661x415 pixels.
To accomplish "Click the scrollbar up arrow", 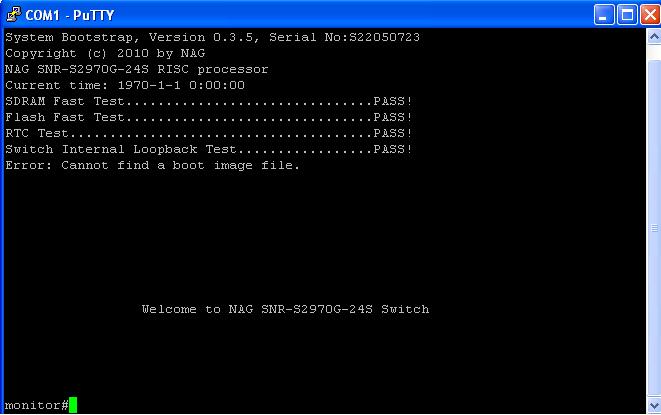I will 654,37.
